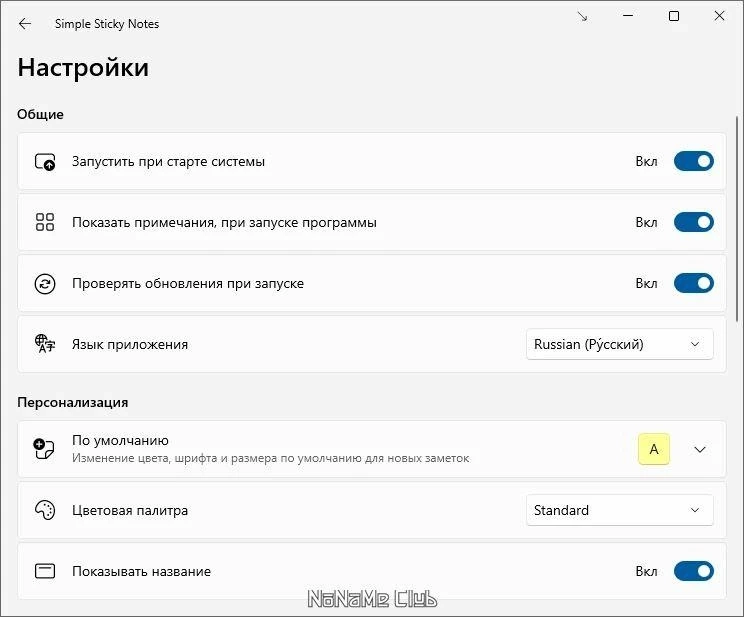
Task: Toggle Запустить при старте системы switch
Action: (694, 161)
